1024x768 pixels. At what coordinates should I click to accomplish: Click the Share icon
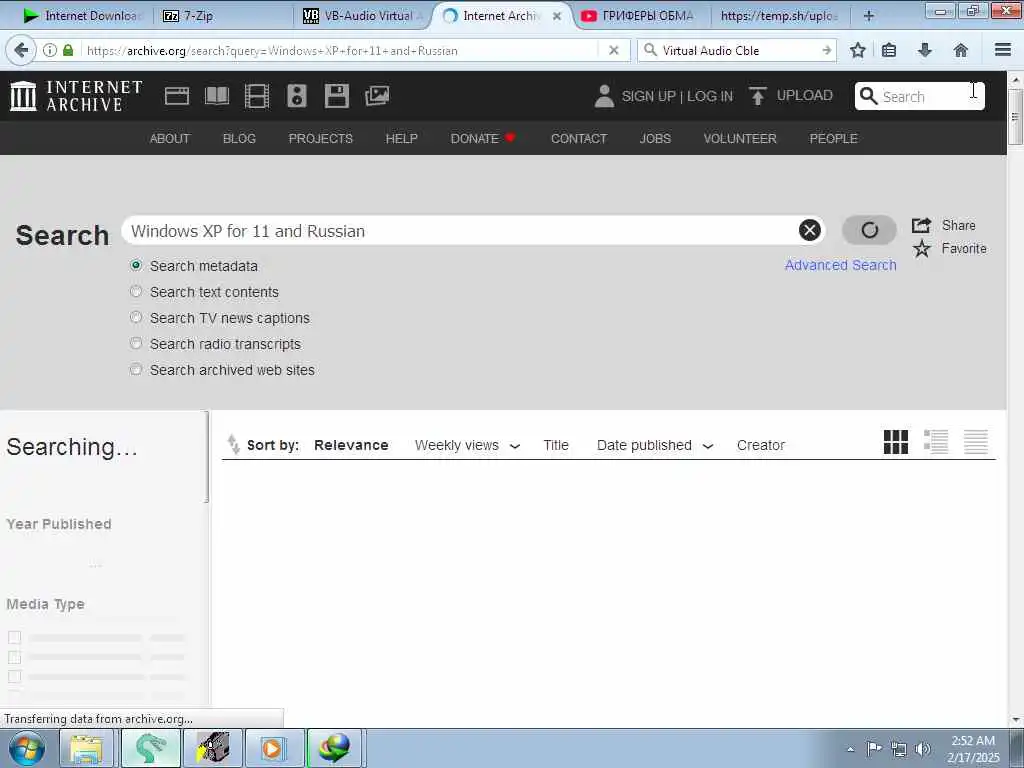pos(921,225)
